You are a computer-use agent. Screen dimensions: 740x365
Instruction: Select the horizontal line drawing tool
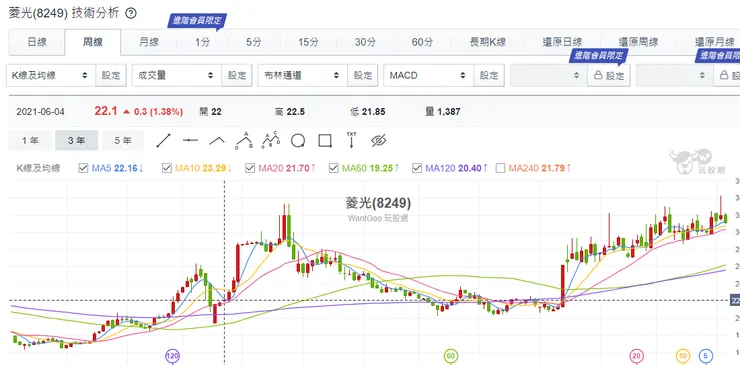[190, 140]
